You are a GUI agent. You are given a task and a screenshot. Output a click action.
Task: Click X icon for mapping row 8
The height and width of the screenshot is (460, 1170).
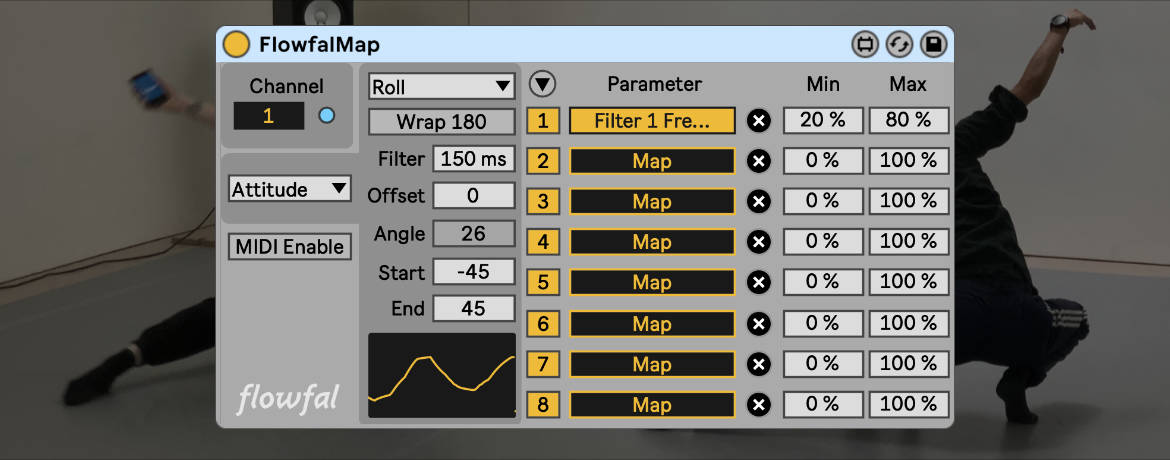[758, 405]
